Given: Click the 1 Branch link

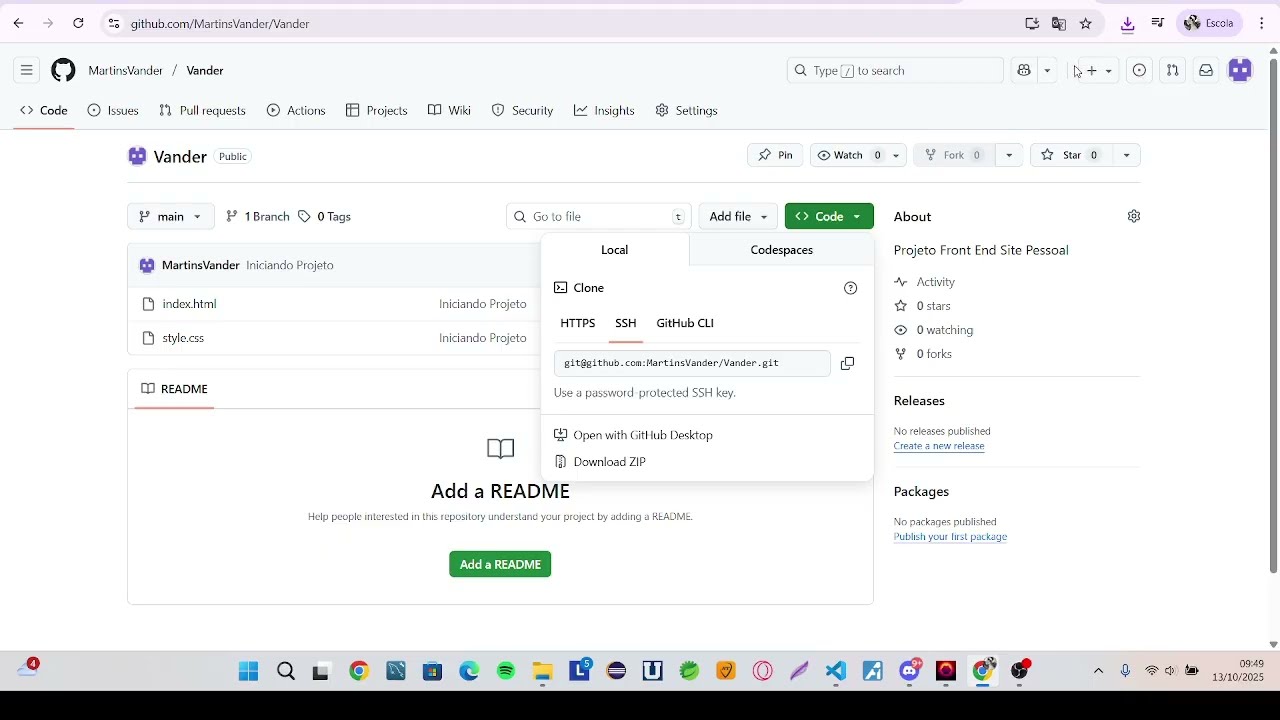Looking at the screenshot, I should pyautogui.click(x=258, y=216).
